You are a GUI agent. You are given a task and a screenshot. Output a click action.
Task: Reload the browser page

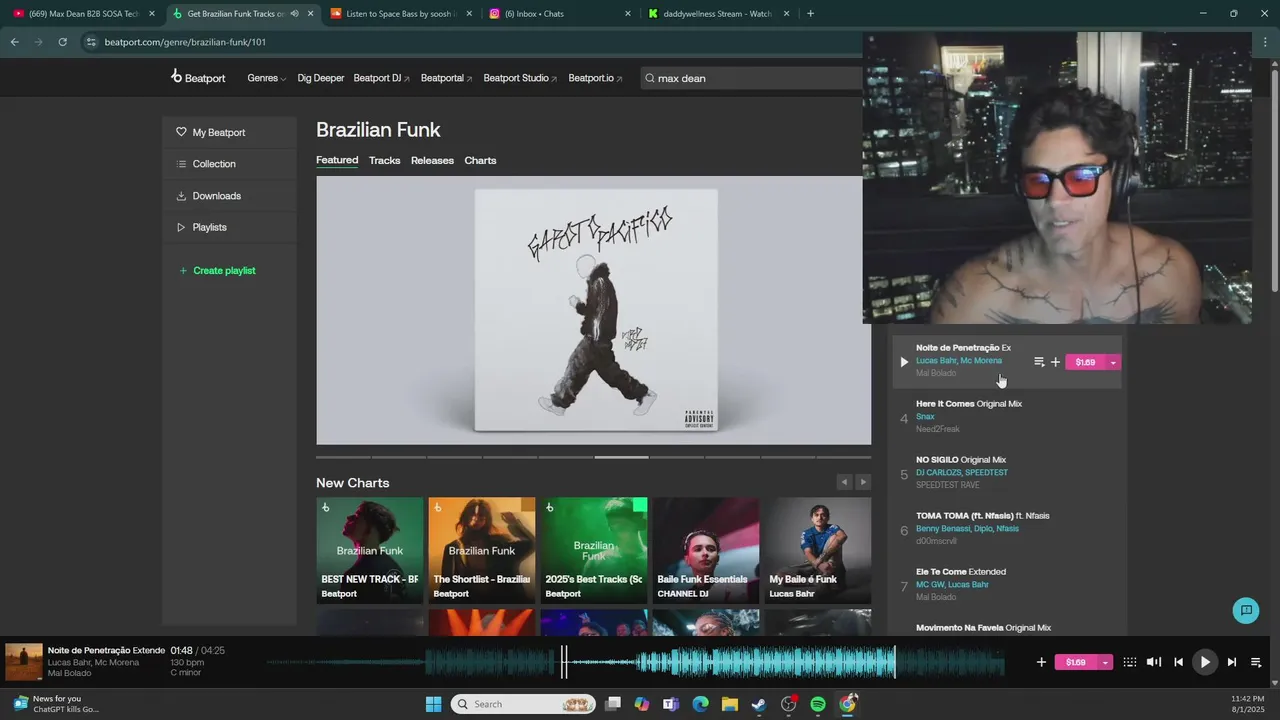(x=62, y=42)
